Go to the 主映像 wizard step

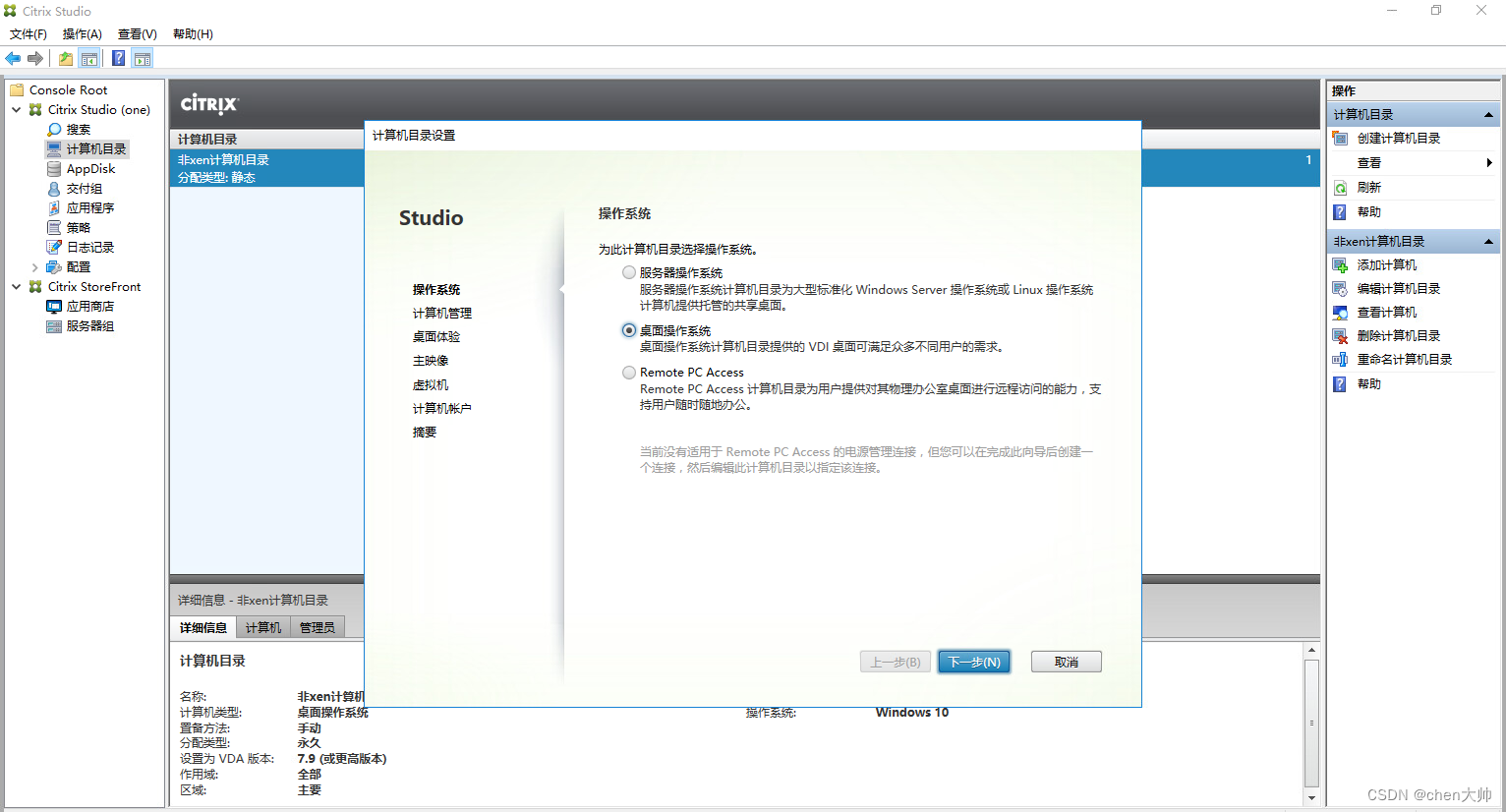pos(431,361)
